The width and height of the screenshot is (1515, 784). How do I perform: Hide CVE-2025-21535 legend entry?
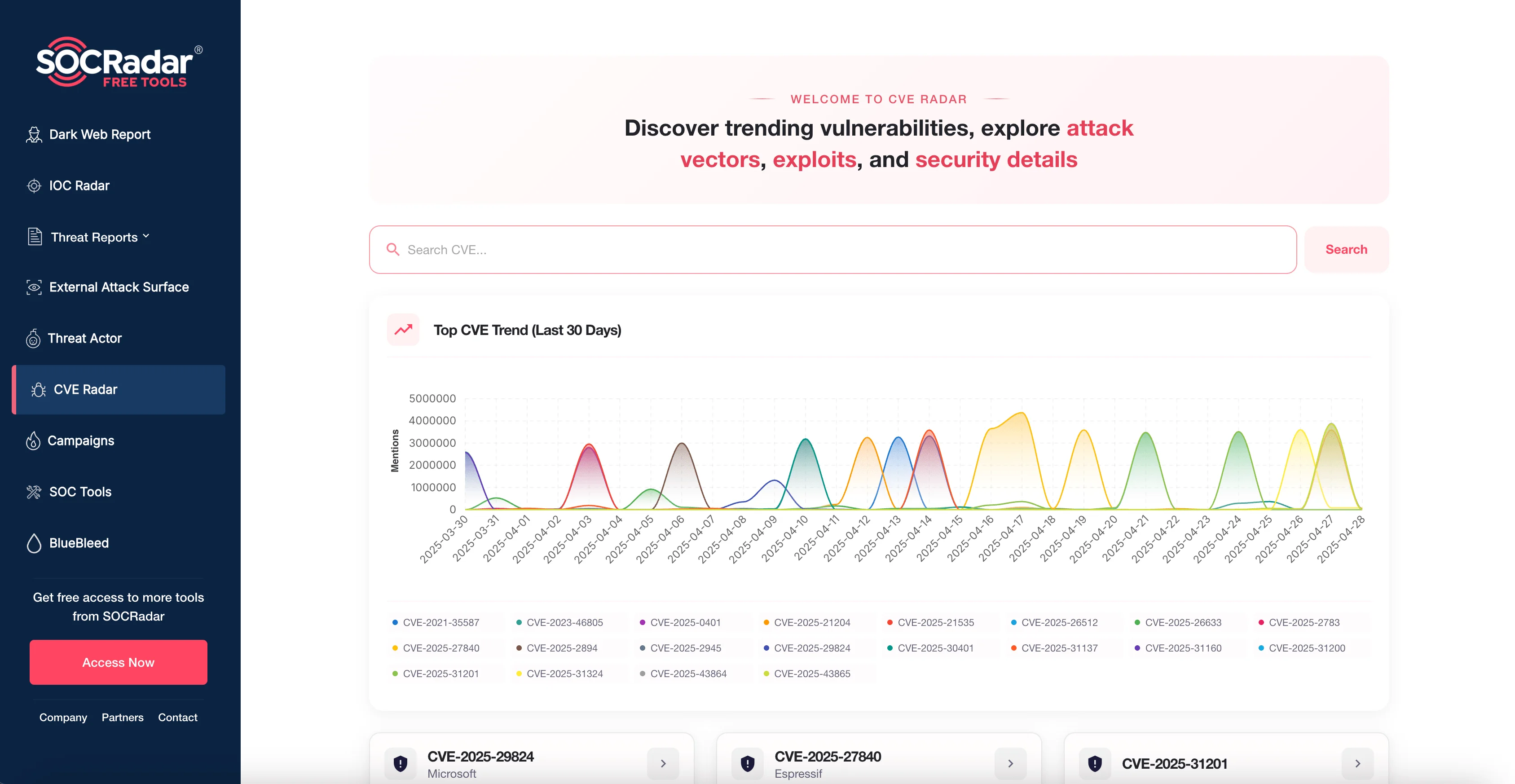pyautogui.click(x=930, y=622)
